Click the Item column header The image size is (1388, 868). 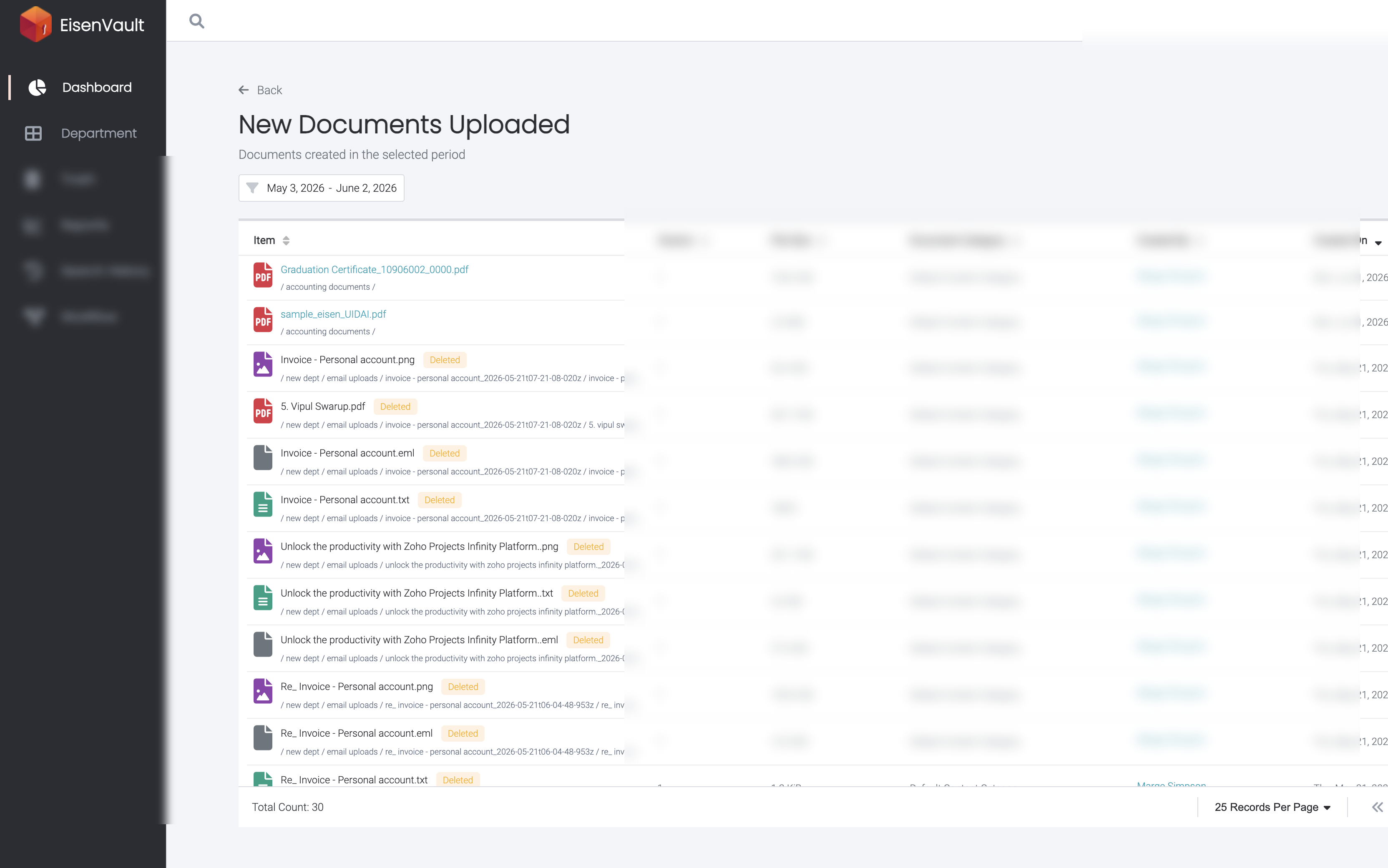pos(264,241)
